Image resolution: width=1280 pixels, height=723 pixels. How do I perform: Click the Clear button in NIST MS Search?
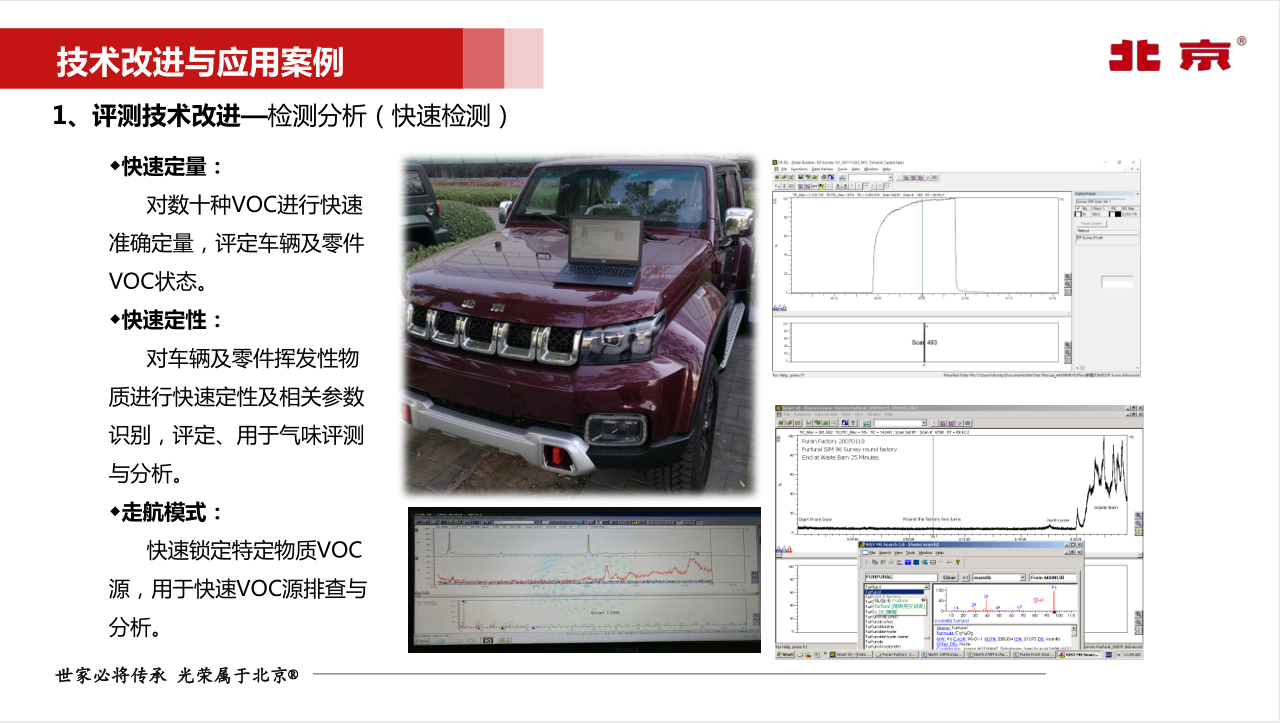click(949, 578)
